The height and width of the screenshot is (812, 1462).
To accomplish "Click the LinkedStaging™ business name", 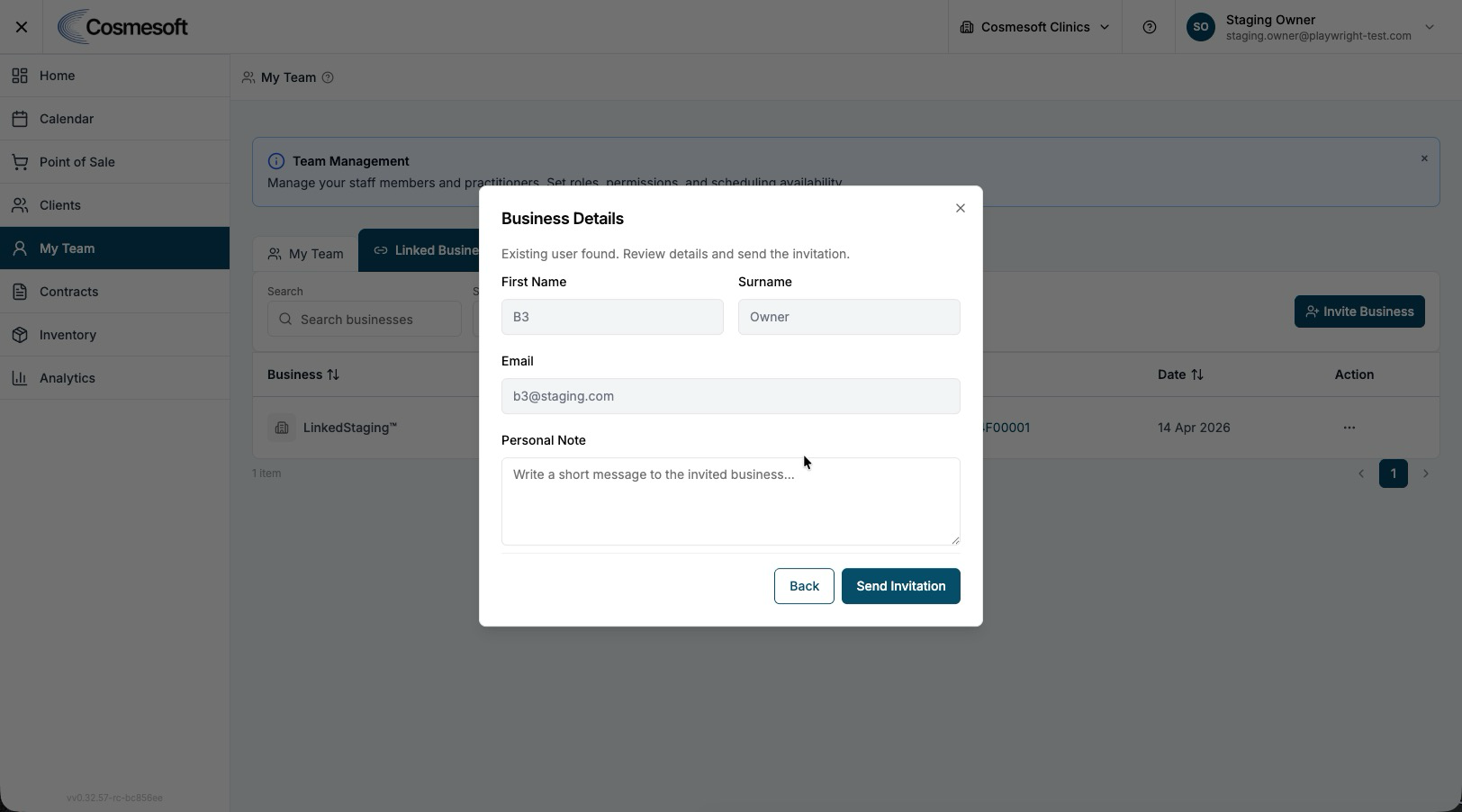I will click(350, 428).
